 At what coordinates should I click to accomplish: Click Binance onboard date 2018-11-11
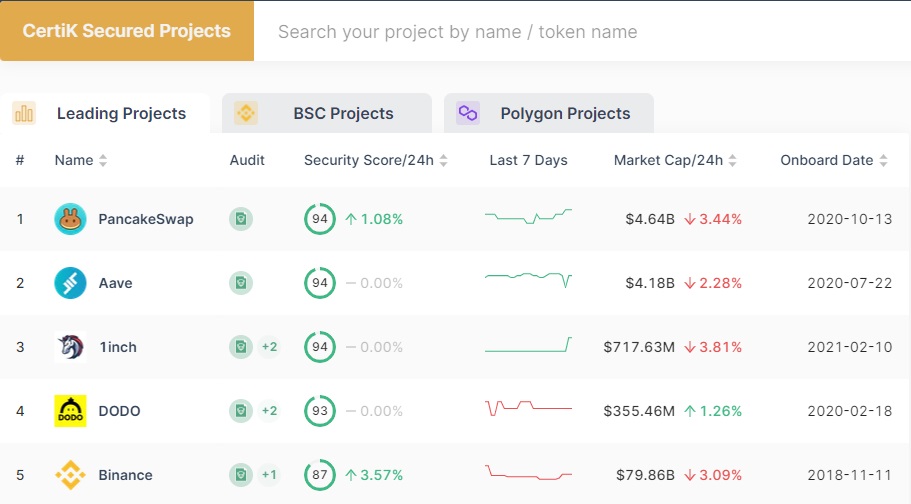tap(849, 475)
